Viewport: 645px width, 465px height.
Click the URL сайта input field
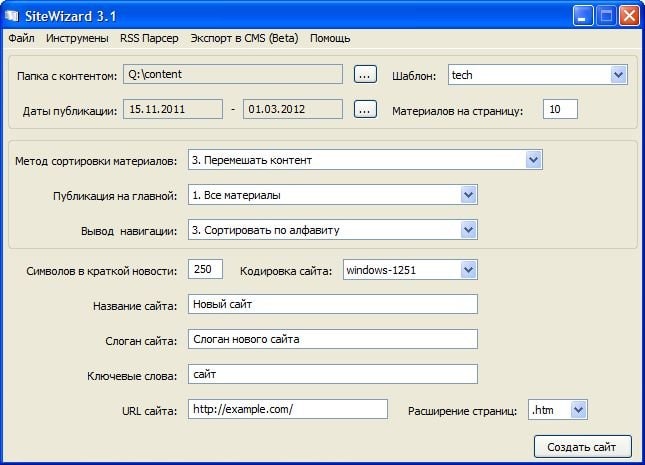287,409
